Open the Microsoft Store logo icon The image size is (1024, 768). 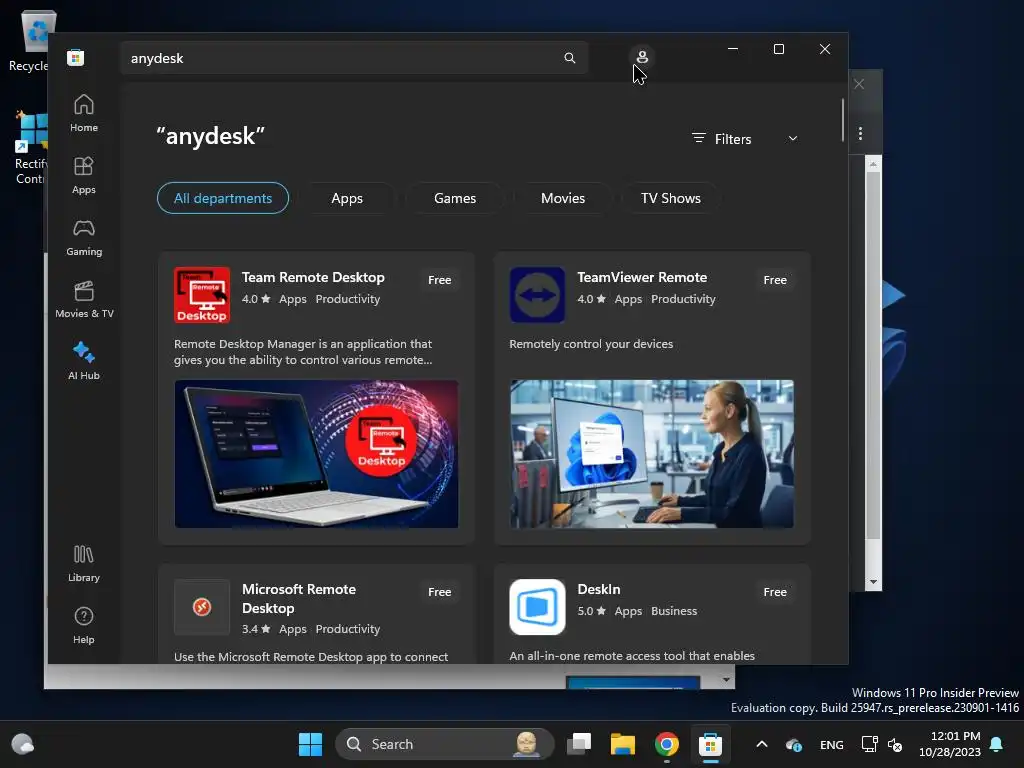[75, 57]
